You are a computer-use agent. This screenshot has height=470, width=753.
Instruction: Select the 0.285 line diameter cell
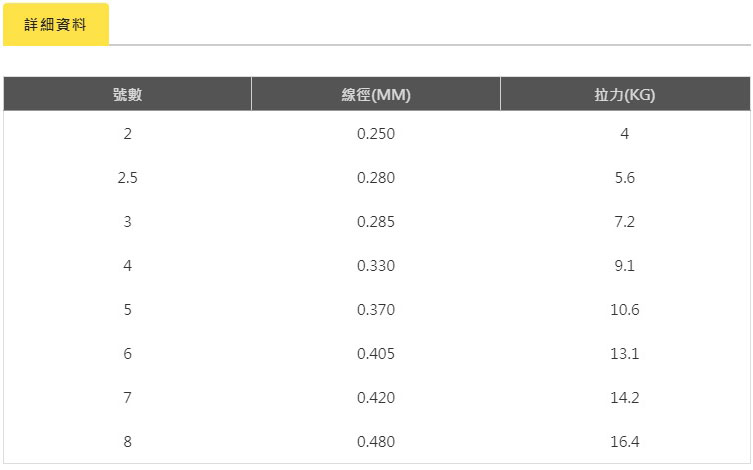pos(376,222)
